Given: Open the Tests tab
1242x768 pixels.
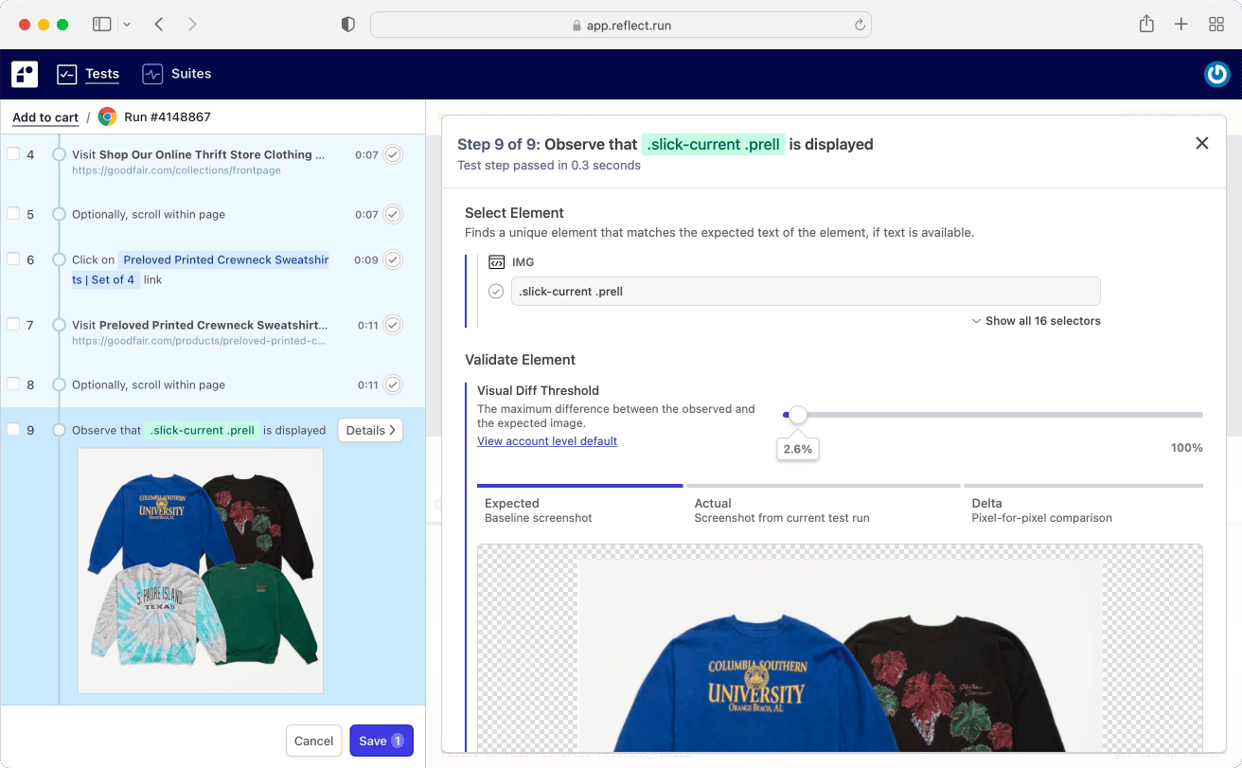Looking at the screenshot, I should [88, 74].
